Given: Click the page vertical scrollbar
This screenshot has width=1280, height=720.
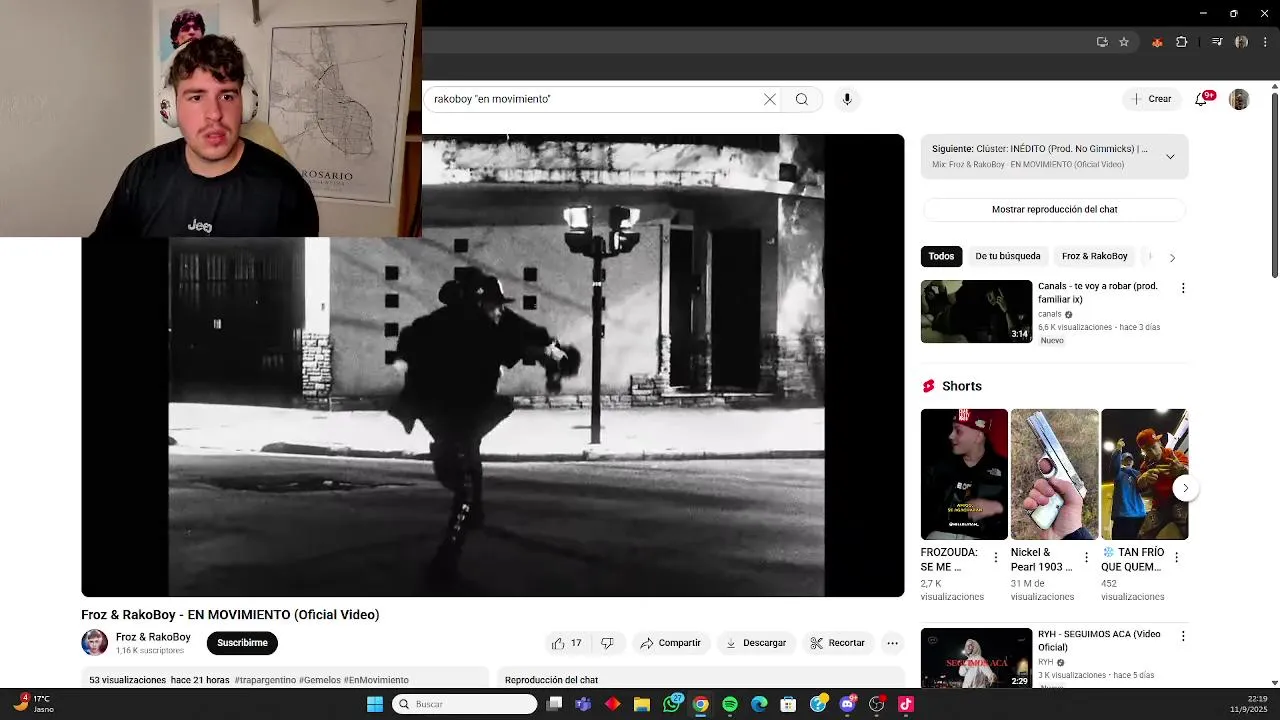Looking at the screenshot, I should [x=1274, y=185].
